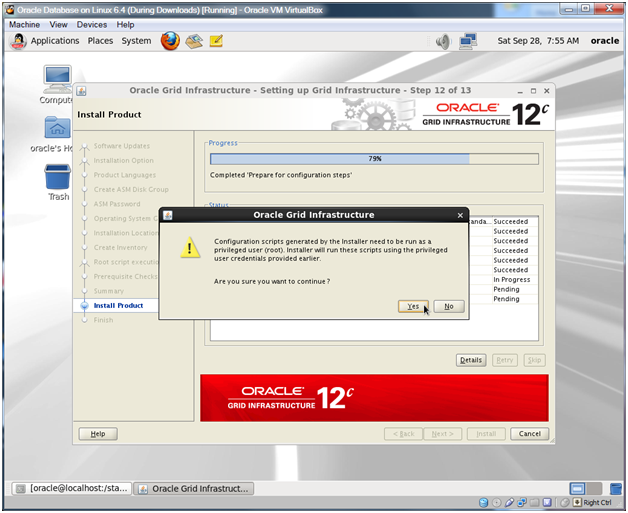
Task: Click the mail launcher icon beside Firefox
Action: (x=194, y=41)
